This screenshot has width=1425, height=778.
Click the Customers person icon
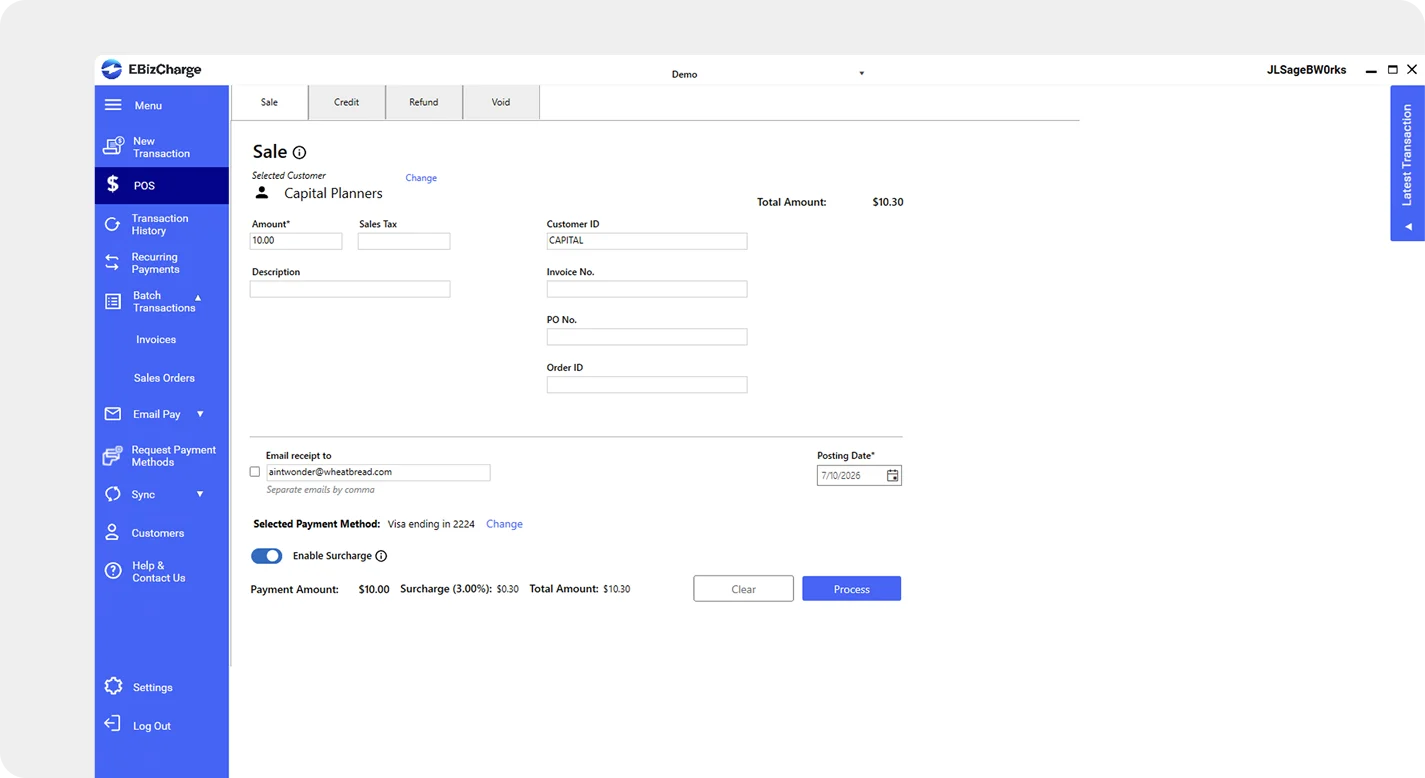pyautogui.click(x=112, y=533)
